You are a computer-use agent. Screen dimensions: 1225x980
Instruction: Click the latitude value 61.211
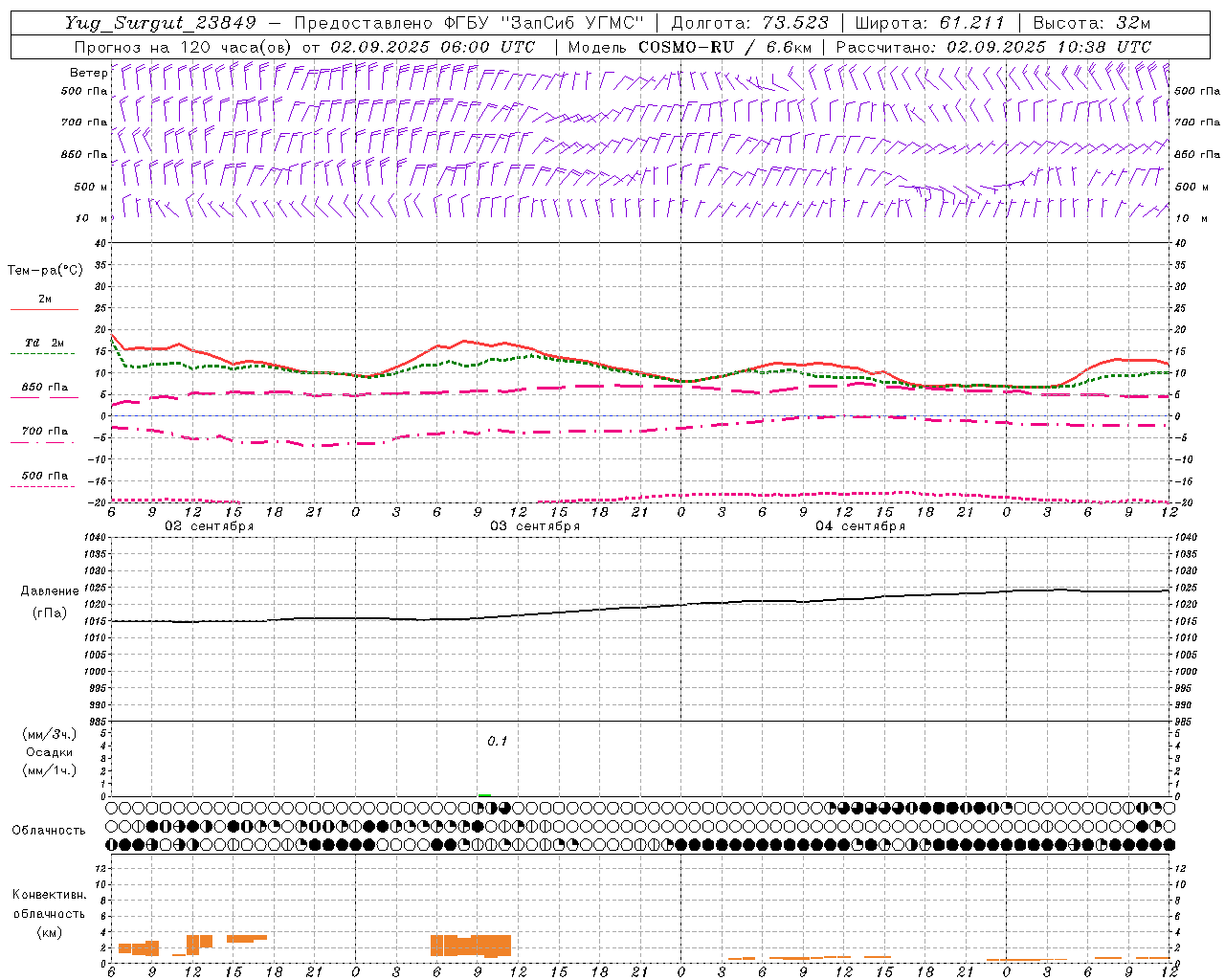click(971, 23)
